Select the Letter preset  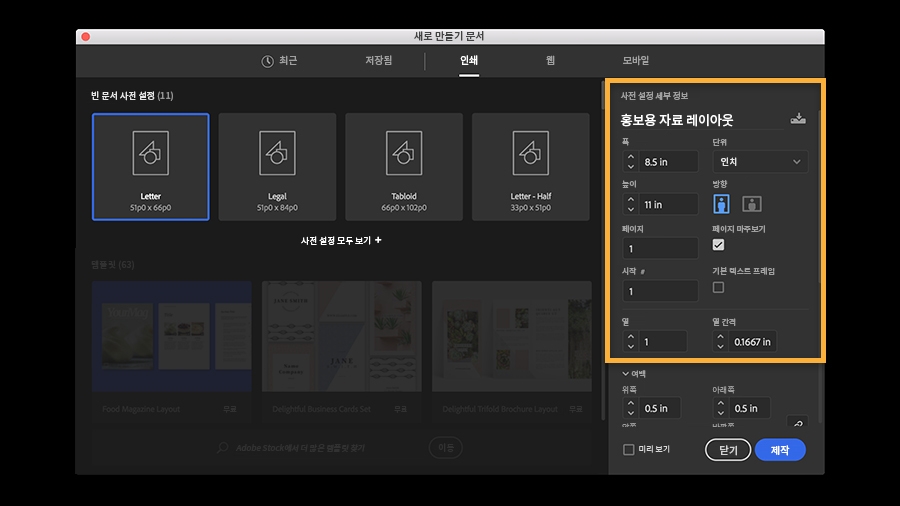coord(150,166)
